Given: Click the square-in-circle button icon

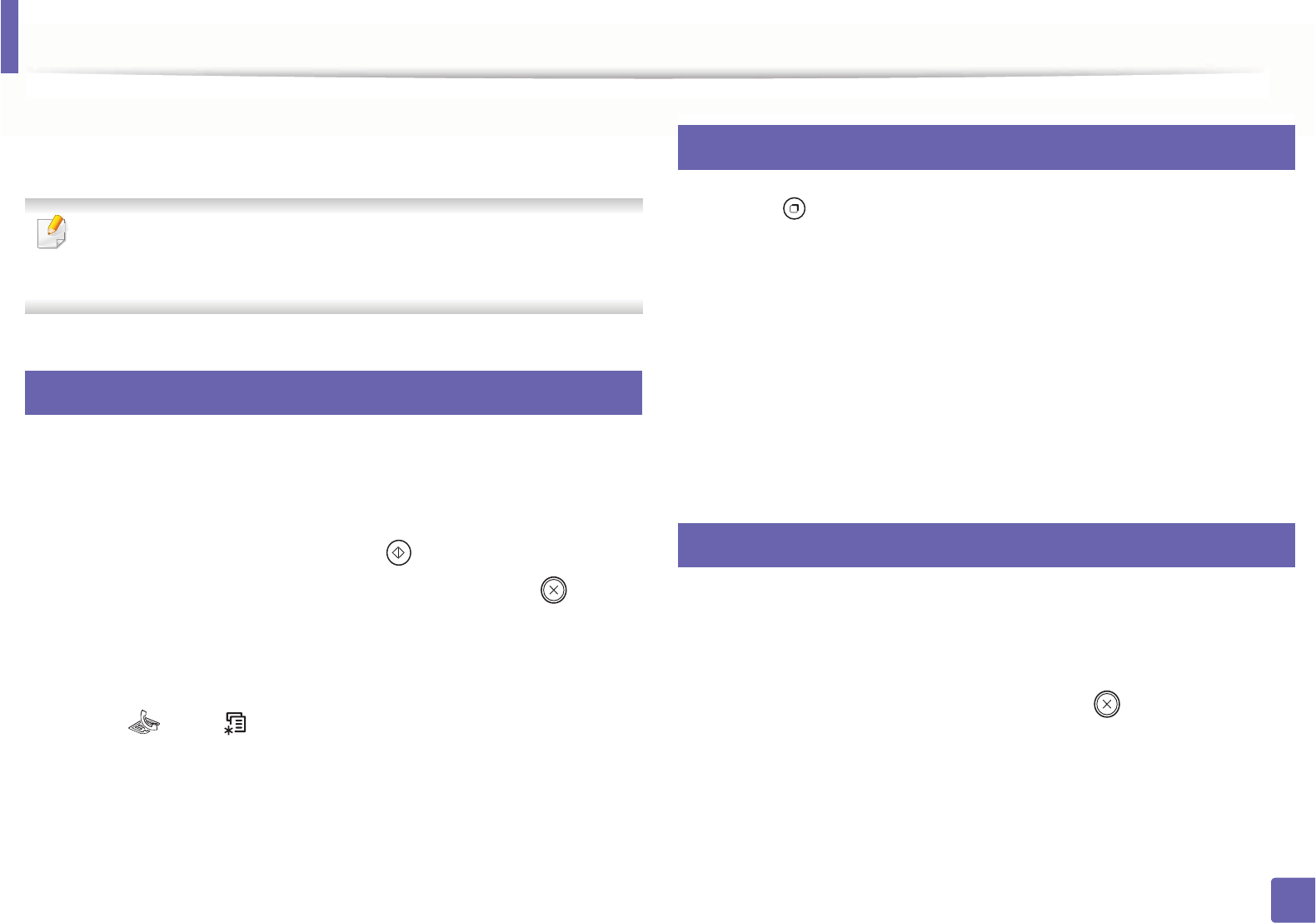Looking at the screenshot, I should (x=795, y=208).
